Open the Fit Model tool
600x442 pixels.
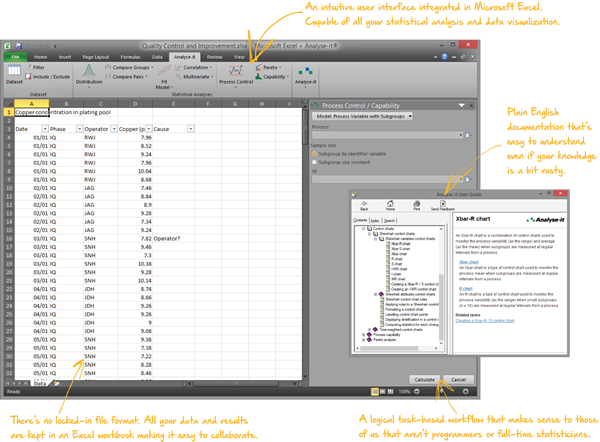tap(164, 77)
